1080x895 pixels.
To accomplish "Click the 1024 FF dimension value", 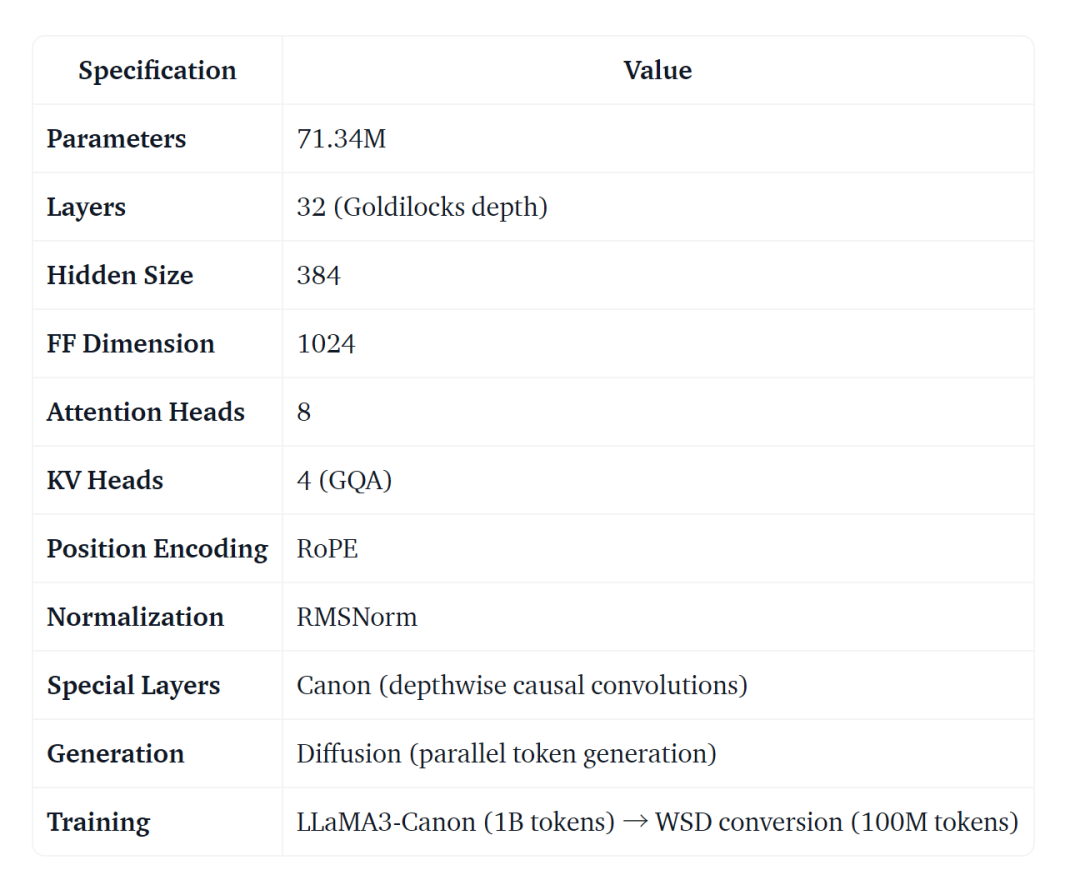I will click(326, 344).
